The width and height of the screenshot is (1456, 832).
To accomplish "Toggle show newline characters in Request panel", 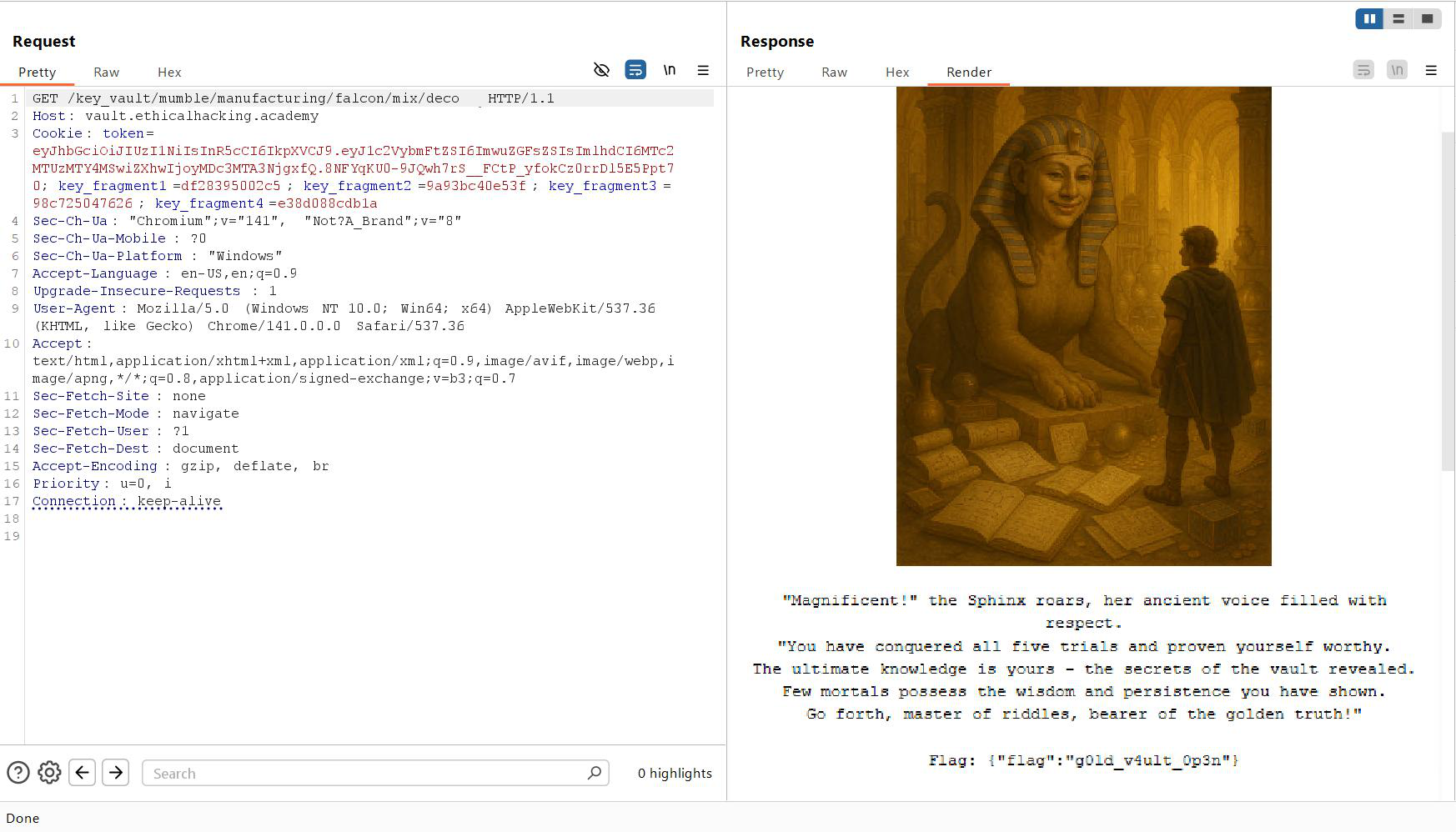I will (670, 70).
